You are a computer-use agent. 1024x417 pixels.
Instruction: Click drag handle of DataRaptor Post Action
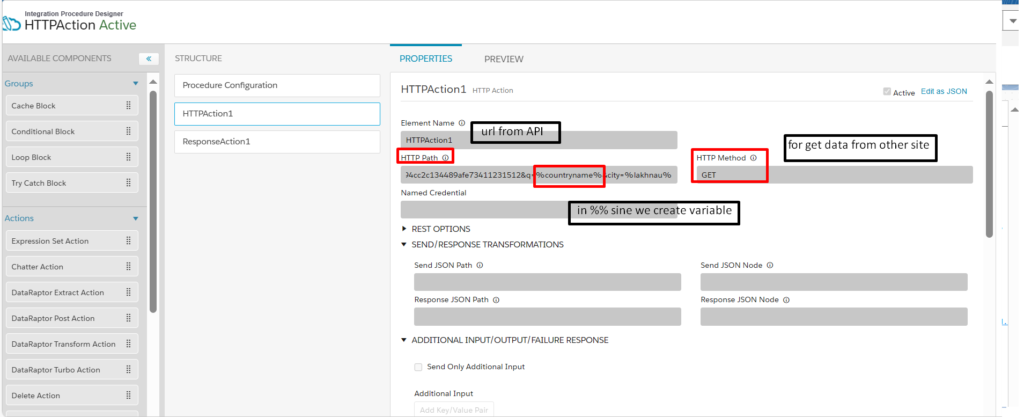coord(128,318)
